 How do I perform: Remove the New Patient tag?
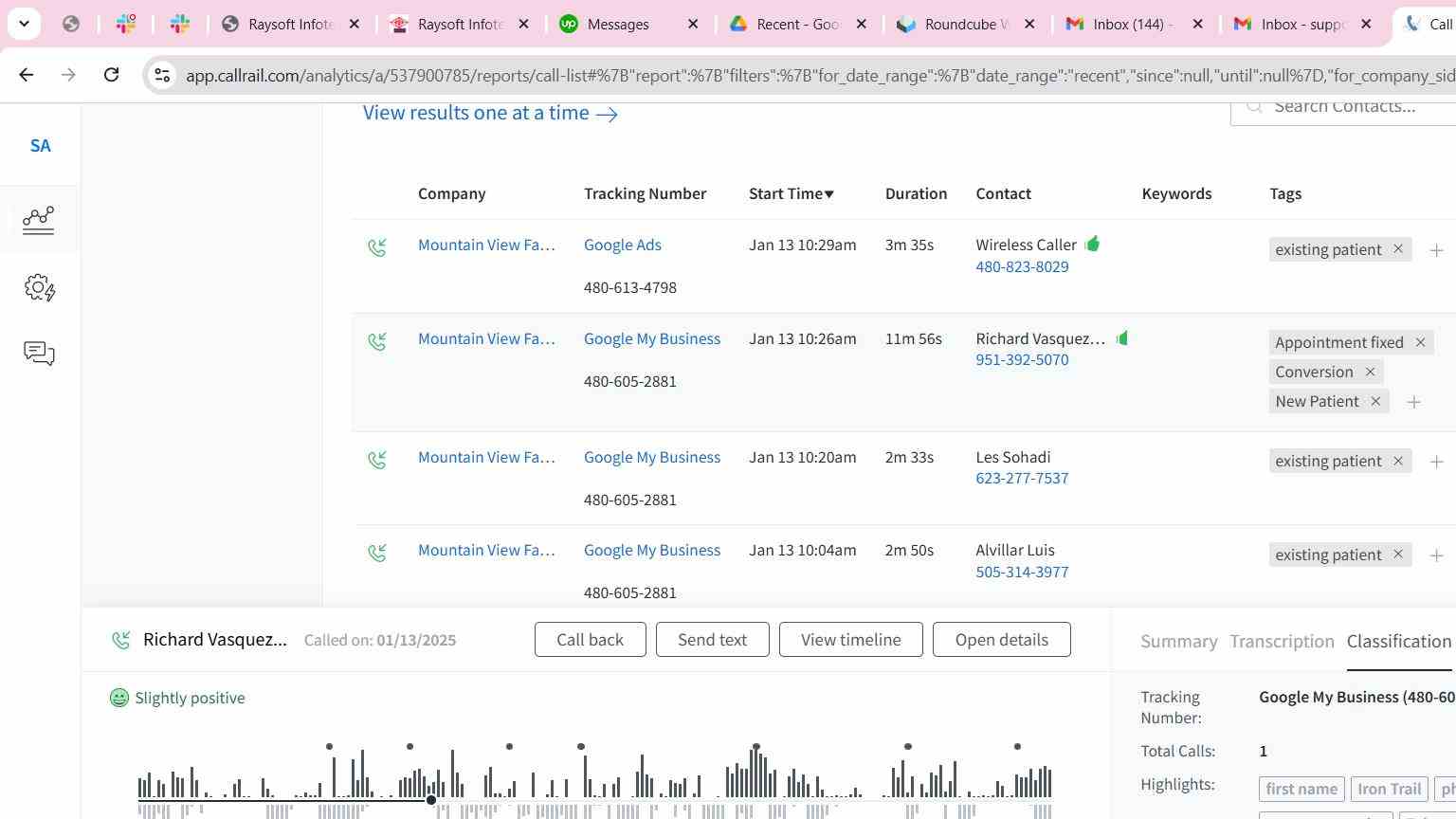click(1375, 401)
